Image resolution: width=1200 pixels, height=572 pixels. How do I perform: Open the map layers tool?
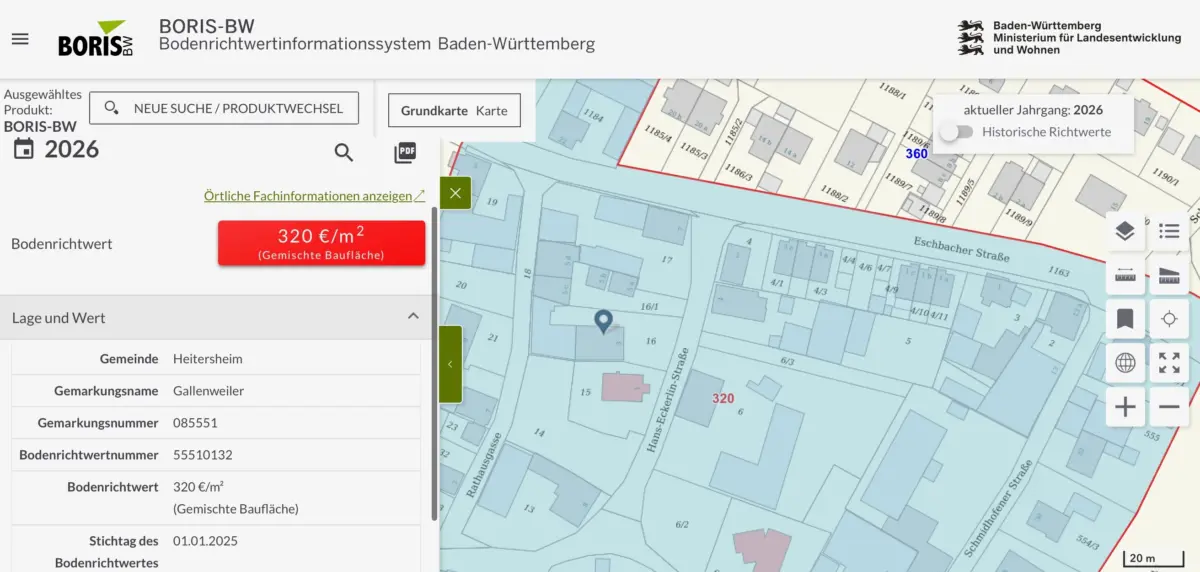(1125, 232)
